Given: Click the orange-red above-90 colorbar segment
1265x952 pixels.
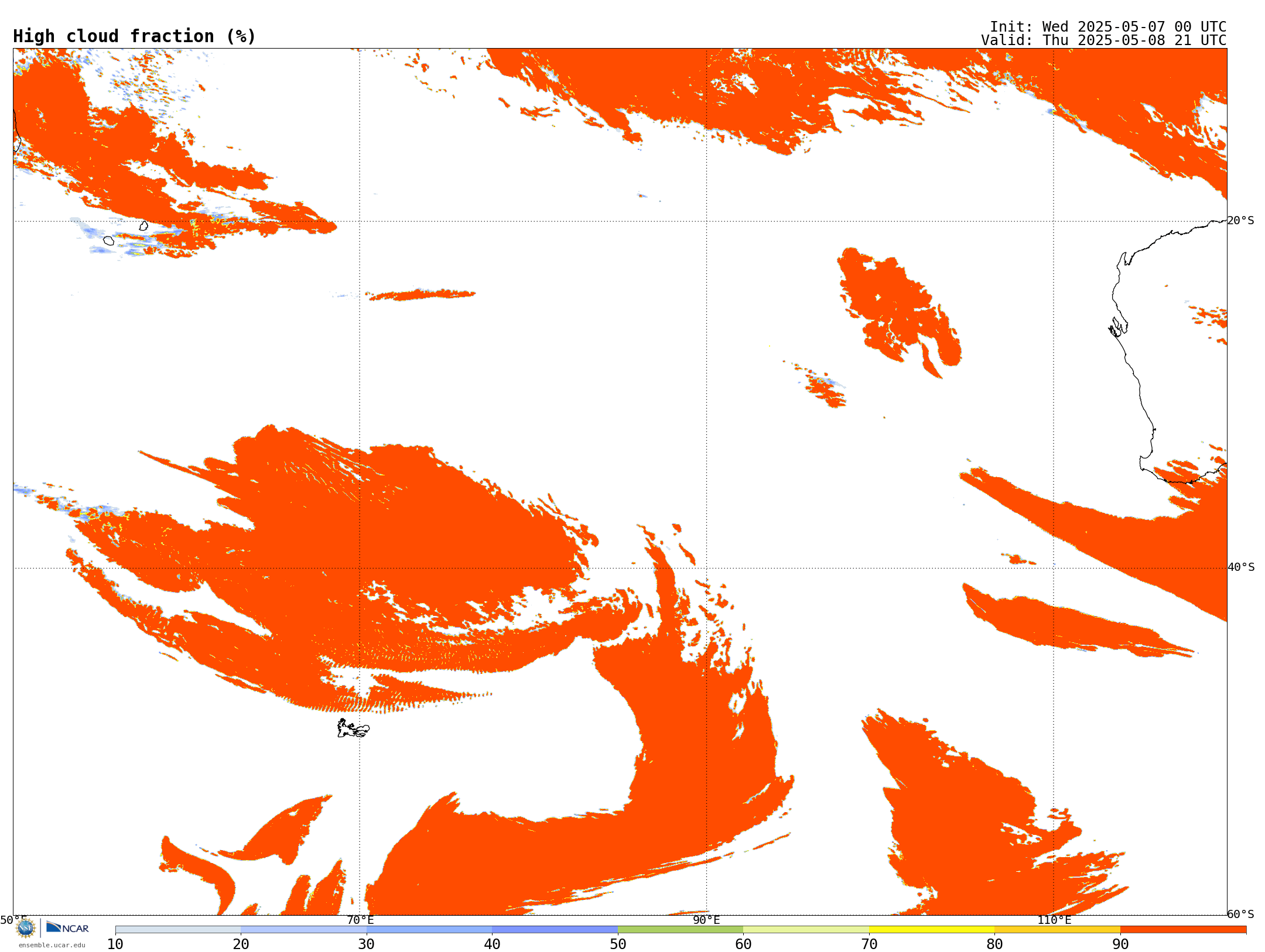Looking at the screenshot, I should (1183, 930).
